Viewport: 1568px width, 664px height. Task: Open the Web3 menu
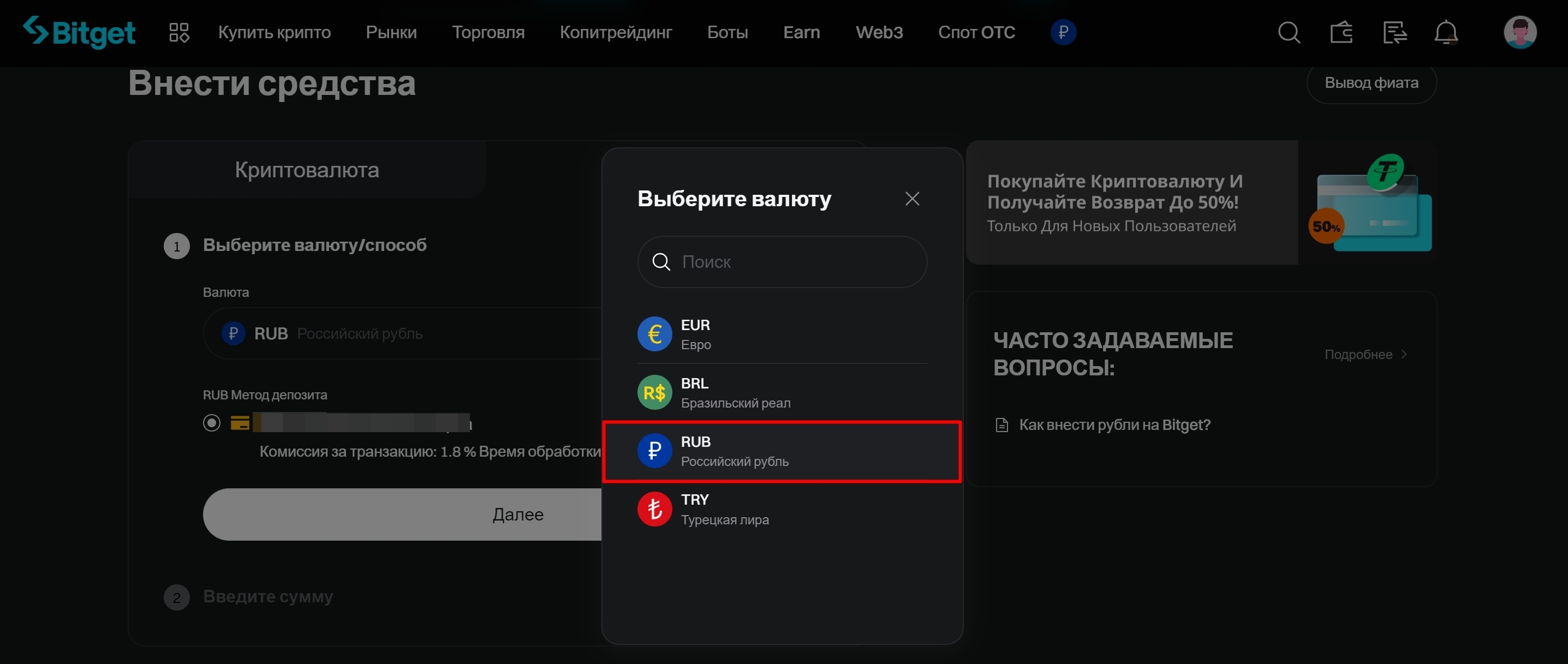point(879,32)
